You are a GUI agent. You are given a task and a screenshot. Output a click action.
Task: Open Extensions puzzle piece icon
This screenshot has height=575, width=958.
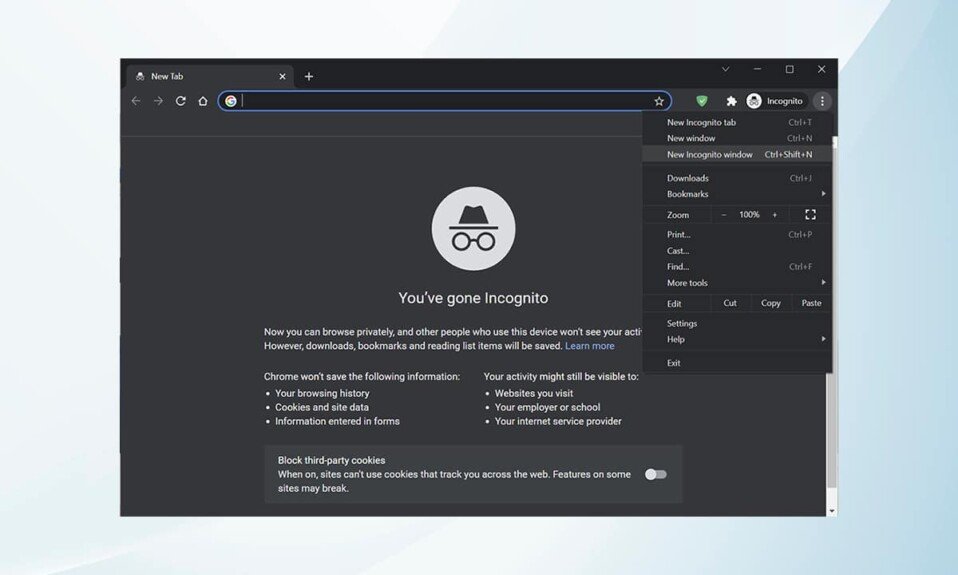coord(731,101)
